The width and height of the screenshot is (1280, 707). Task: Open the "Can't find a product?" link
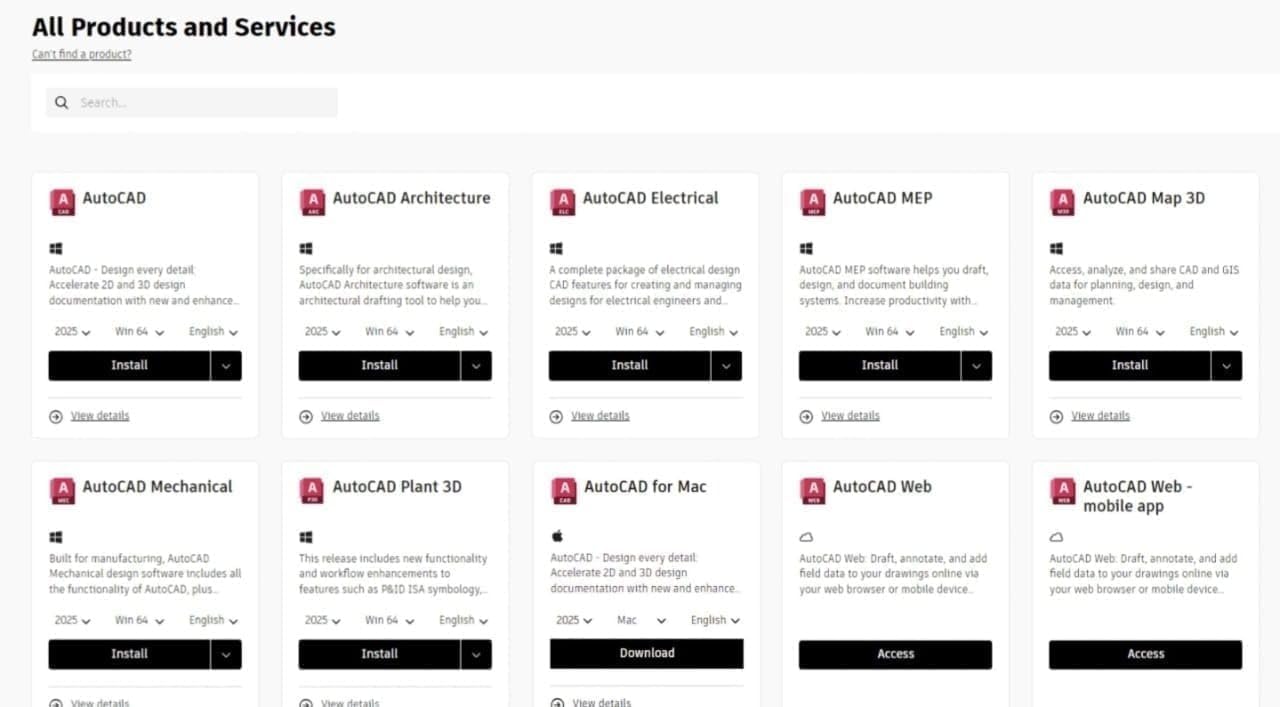pyautogui.click(x=81, y=54)
